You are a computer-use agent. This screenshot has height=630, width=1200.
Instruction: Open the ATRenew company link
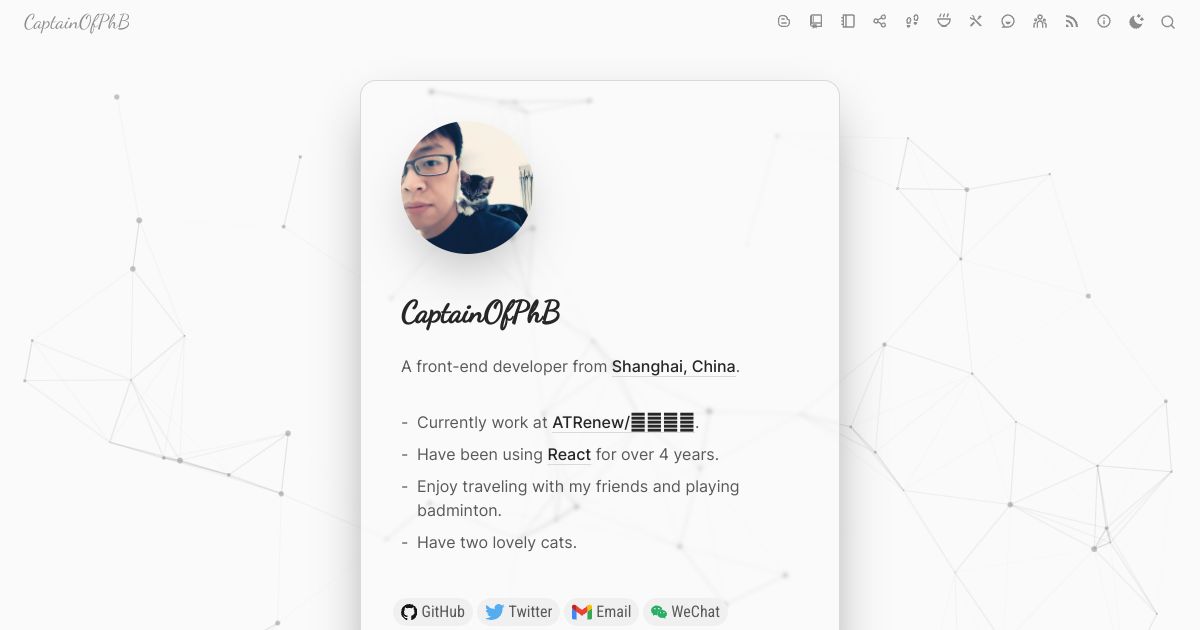(x=623, y=422)
